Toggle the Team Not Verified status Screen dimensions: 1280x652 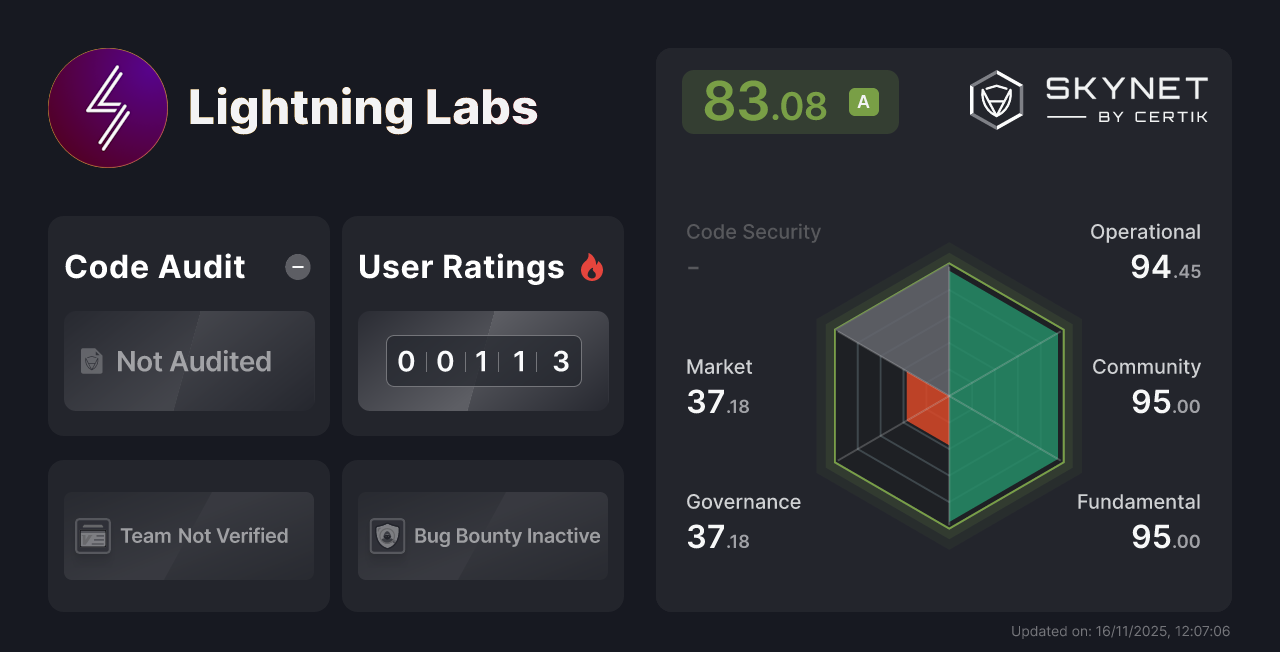tap(188, 536)
